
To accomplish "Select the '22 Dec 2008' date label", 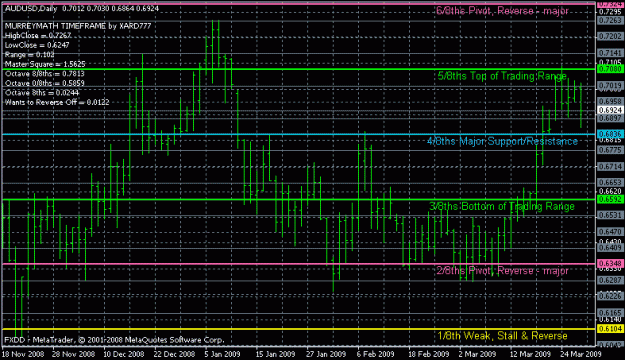I will [x=174, y=354].
